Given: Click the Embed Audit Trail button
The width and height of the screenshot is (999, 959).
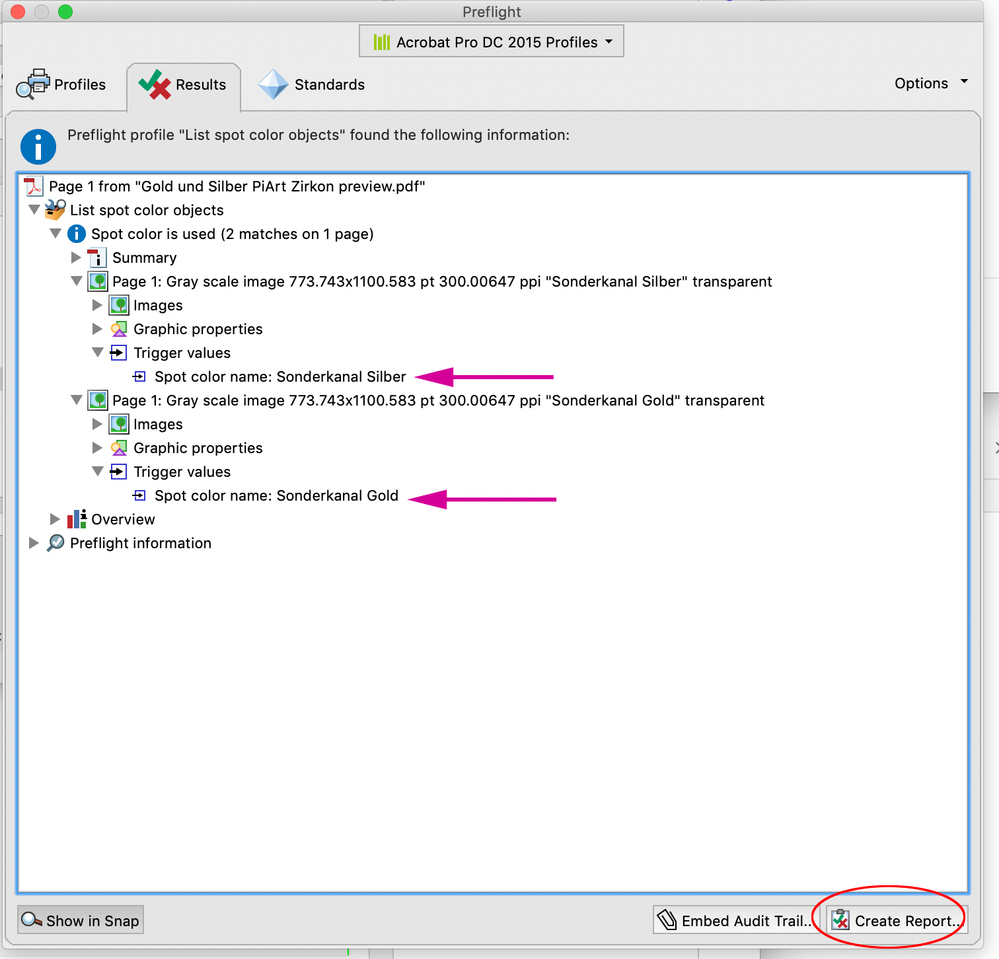Looking at the screenshot, I should [x=736, y=920].
